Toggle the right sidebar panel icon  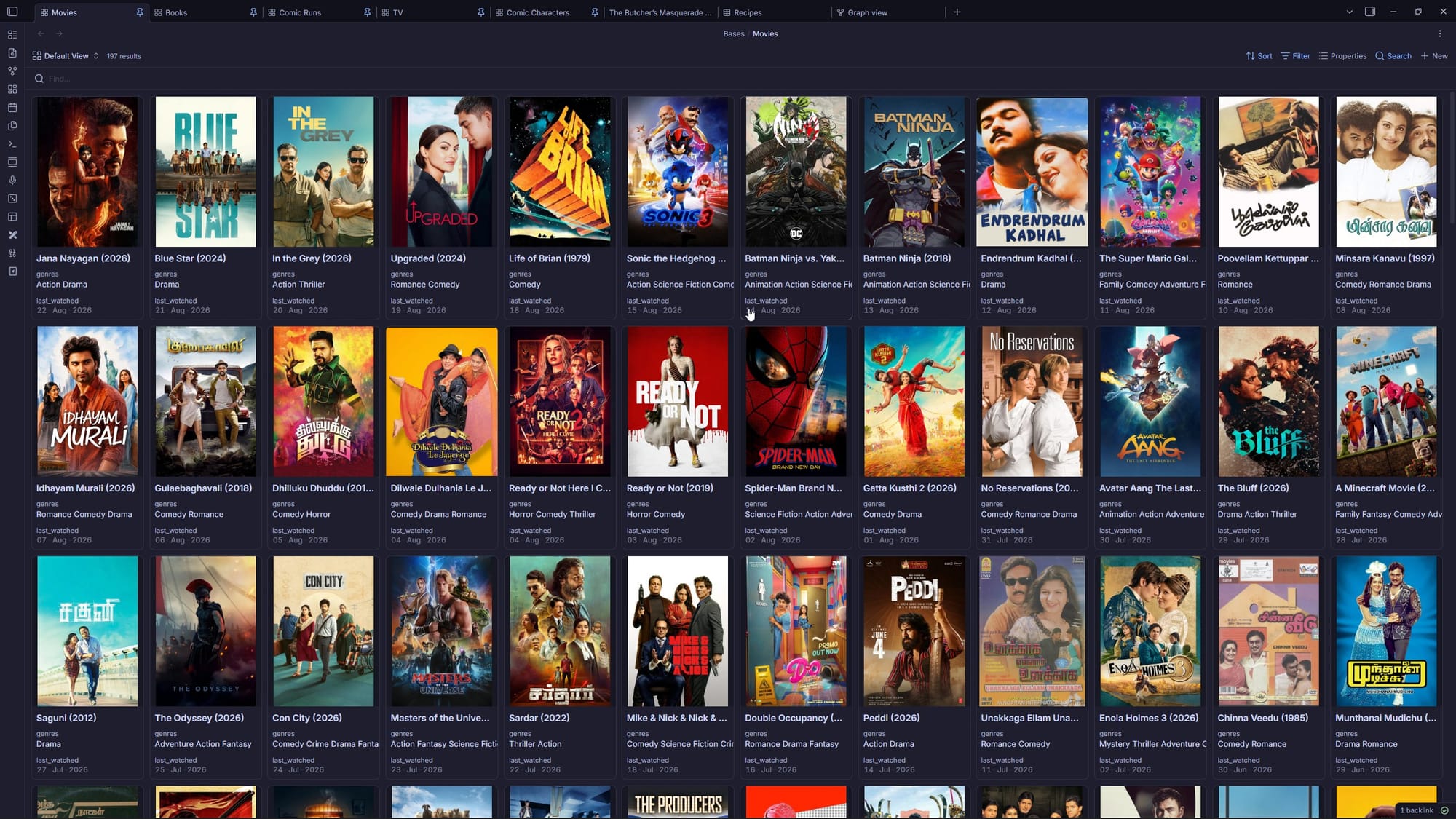point(1370,12)
